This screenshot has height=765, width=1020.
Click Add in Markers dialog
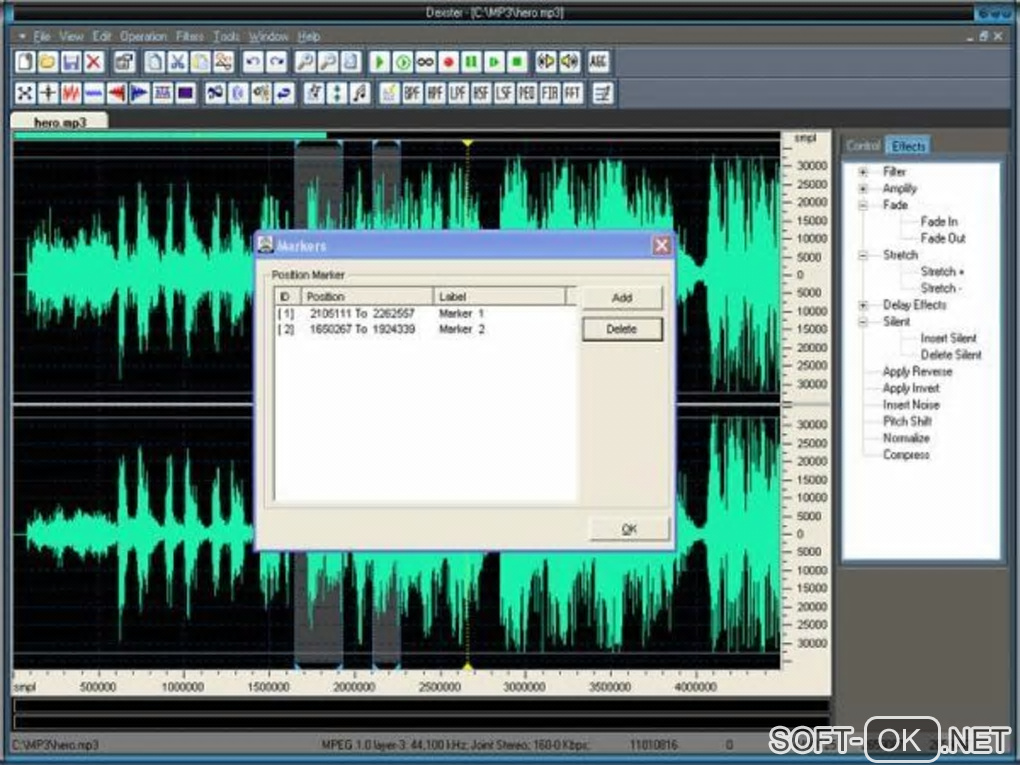622,298
